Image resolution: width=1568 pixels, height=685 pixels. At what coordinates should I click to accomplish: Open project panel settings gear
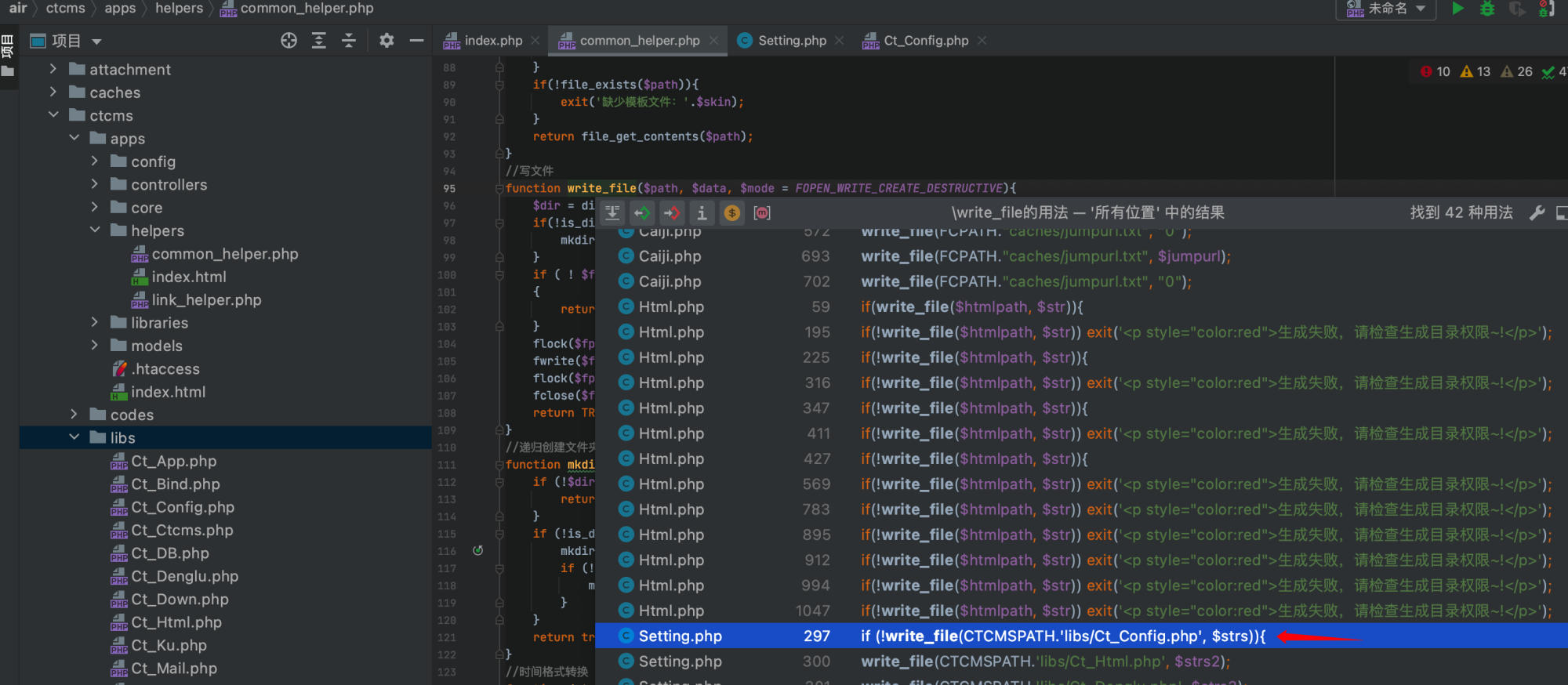(387, 41)
